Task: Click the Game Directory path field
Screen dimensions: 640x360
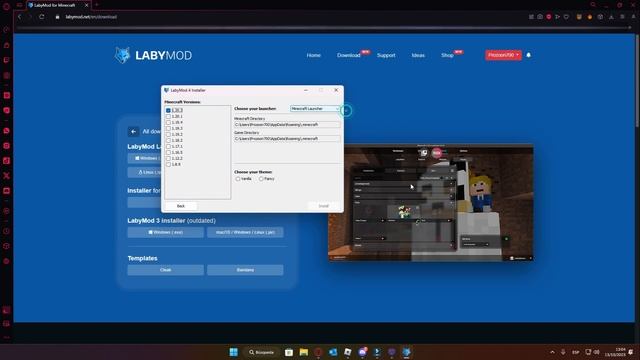Action: coord(287,139)
